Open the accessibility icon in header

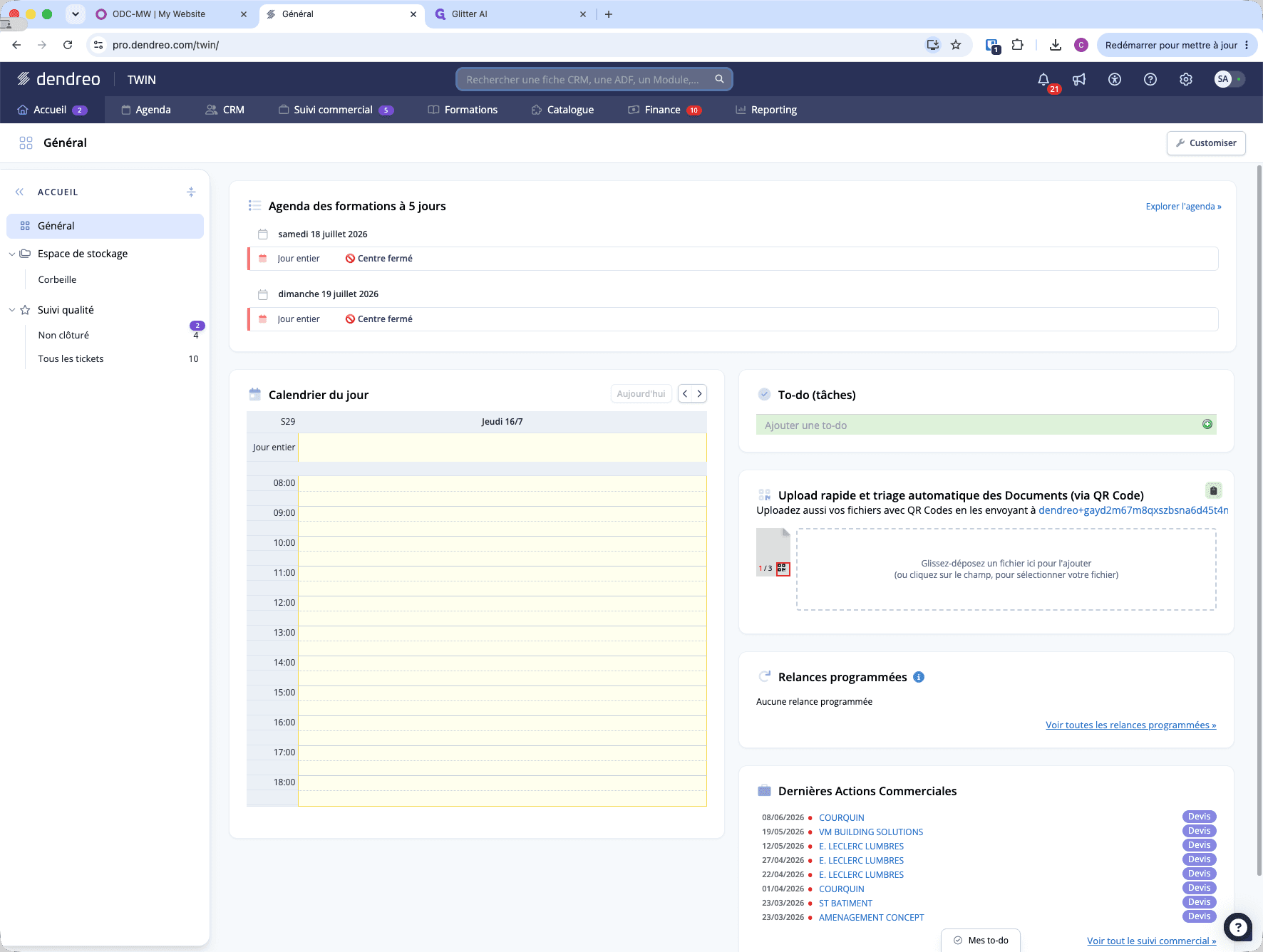pyautogui.click(x=1115, y=80)
